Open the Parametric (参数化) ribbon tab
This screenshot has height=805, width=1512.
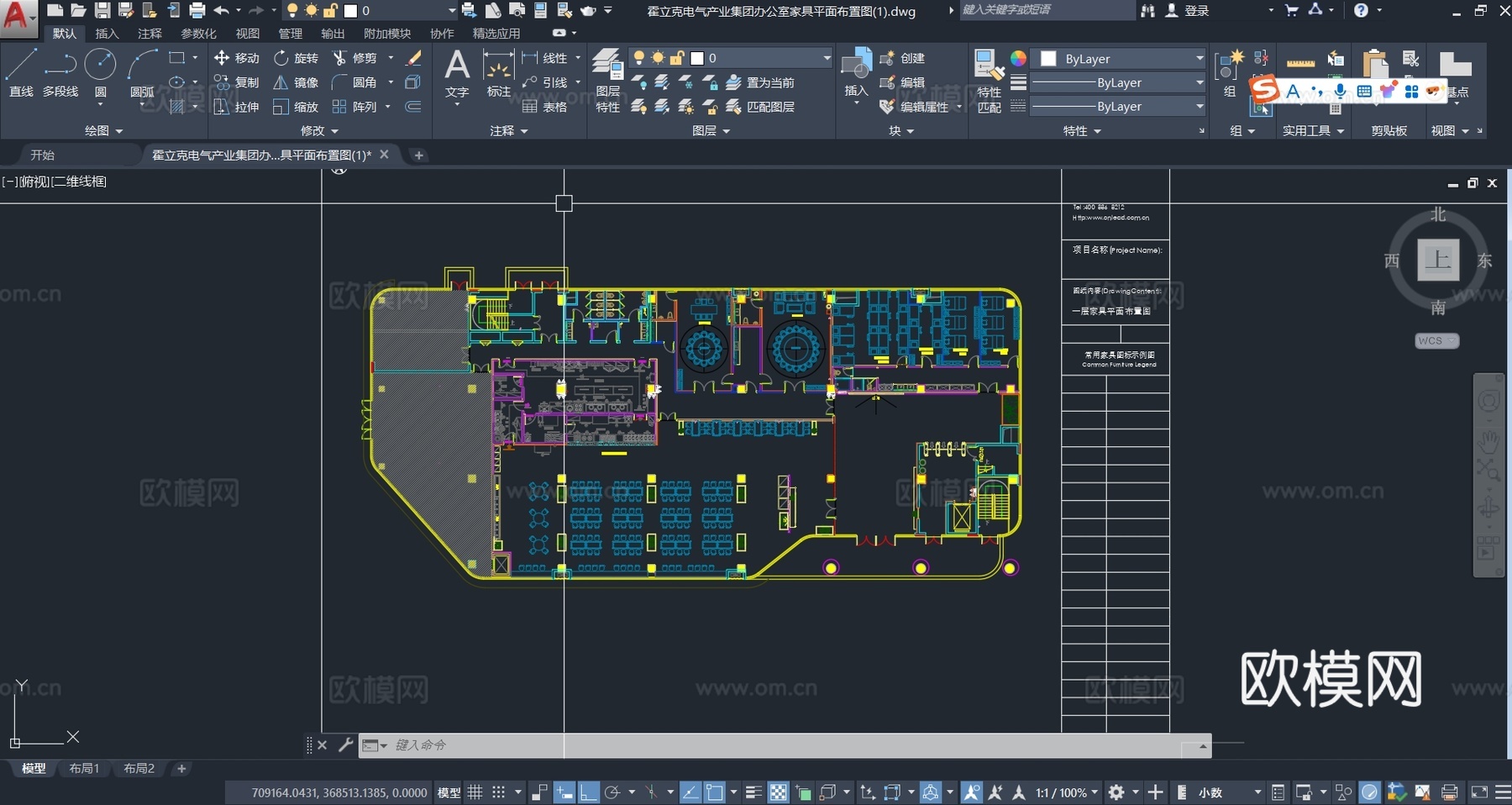tap(198, 34)
